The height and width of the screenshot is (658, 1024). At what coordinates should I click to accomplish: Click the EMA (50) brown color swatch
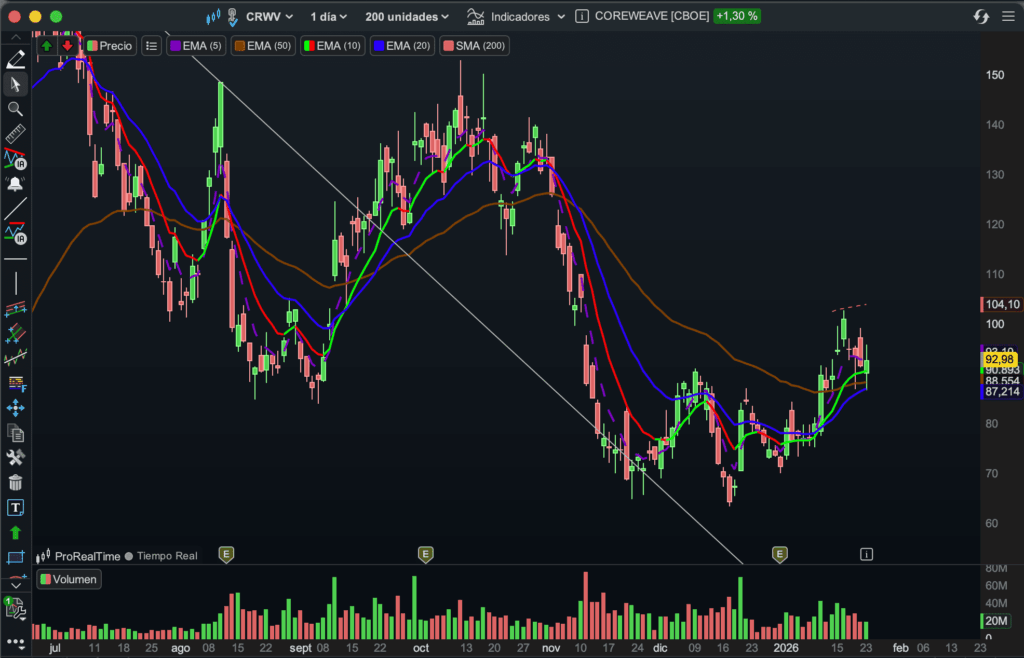click(241, 46)
